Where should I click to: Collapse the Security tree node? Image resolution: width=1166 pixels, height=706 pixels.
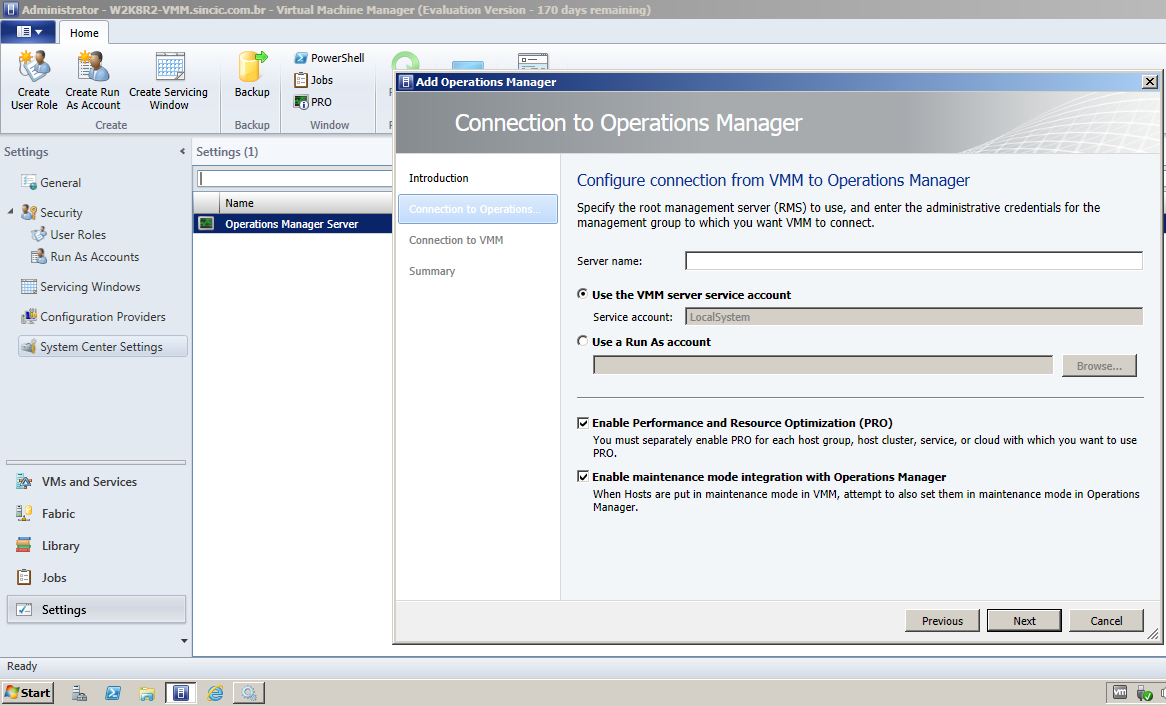pyautogui.click(x=10, y=212)
